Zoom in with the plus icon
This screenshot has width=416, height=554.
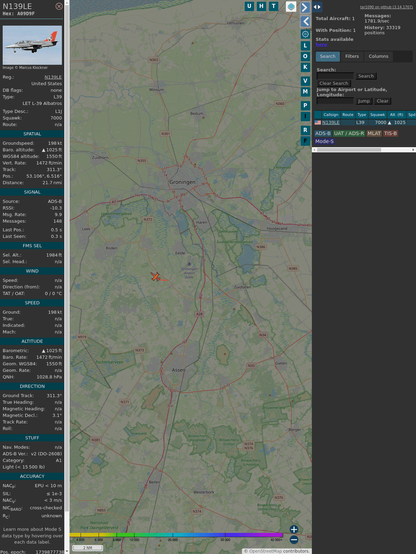294,529
